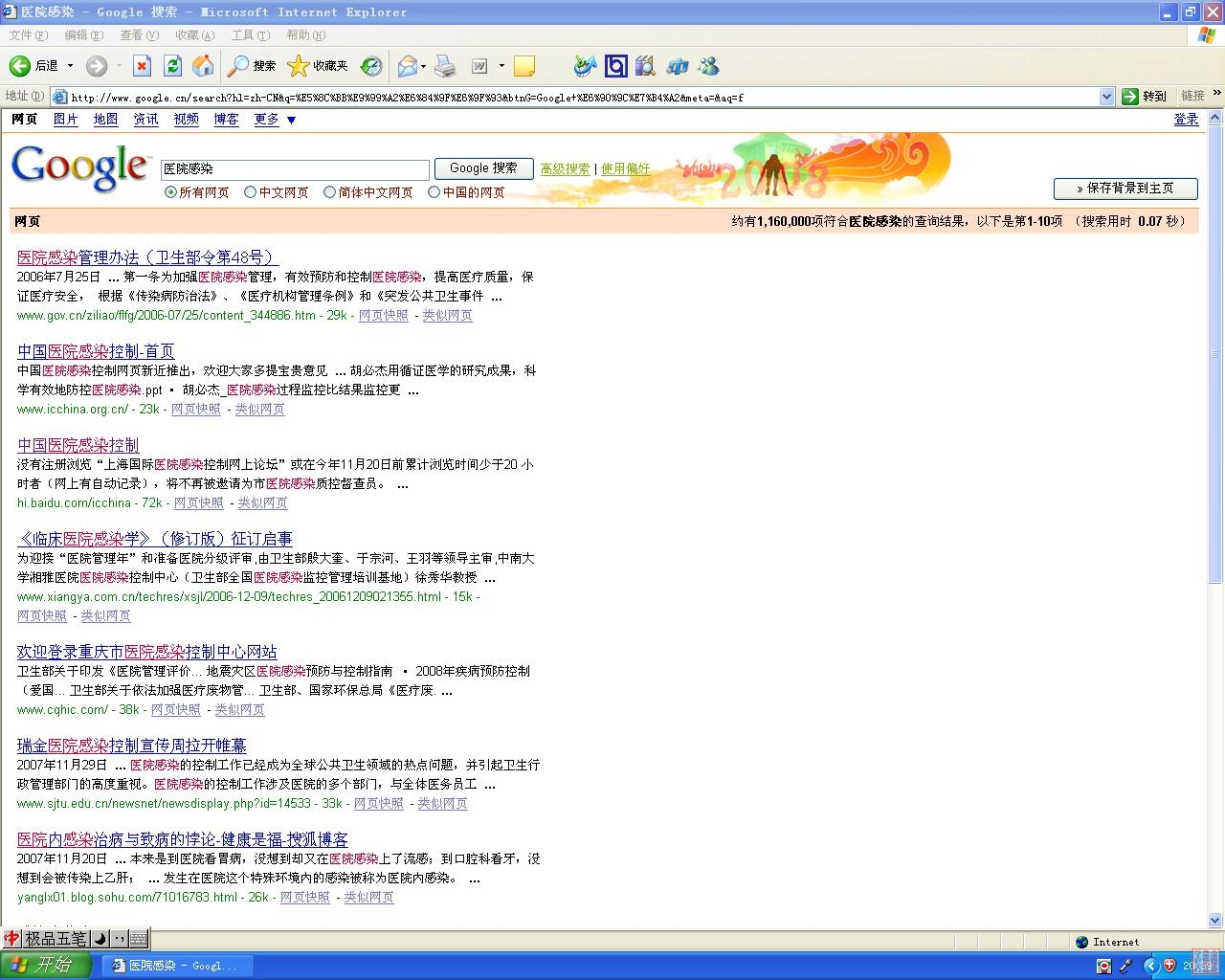
Task: Open the 使用偏好 link
Action: pyautogui.click(x=625, y=169)
